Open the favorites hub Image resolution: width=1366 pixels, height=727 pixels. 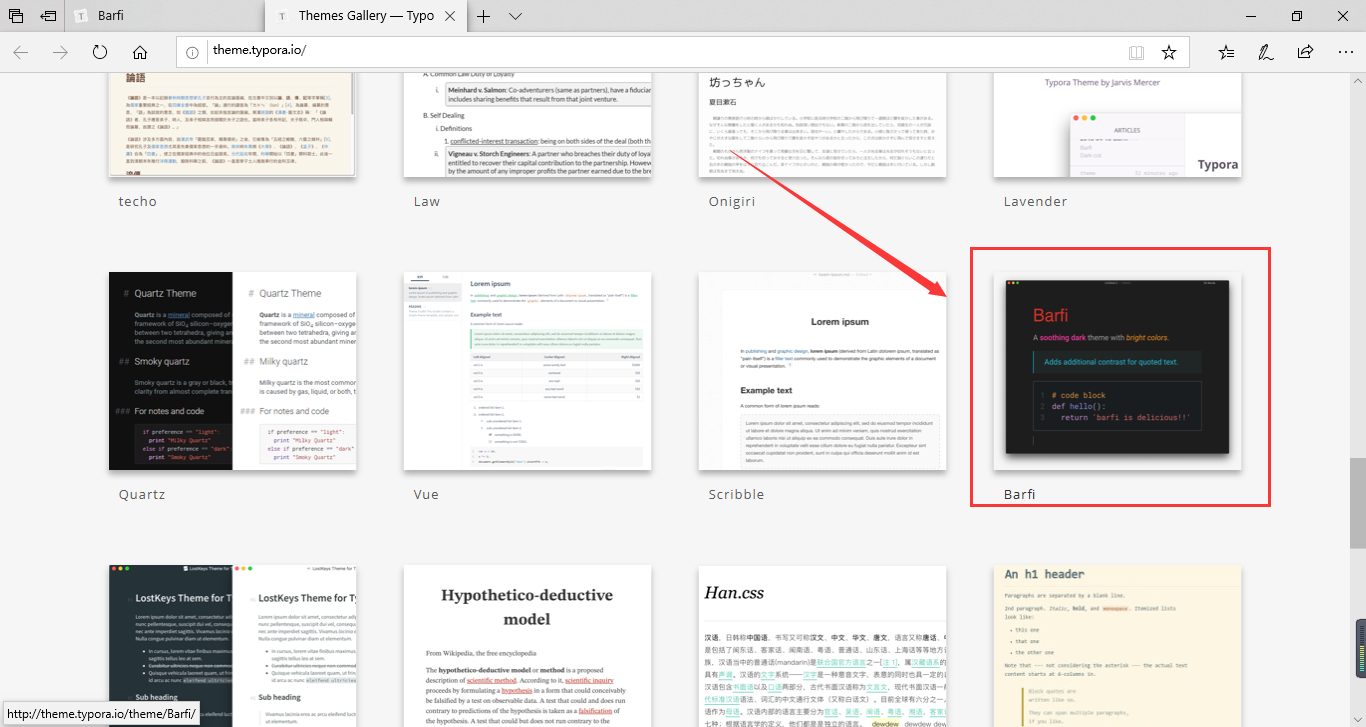[x=1227, y=52]
